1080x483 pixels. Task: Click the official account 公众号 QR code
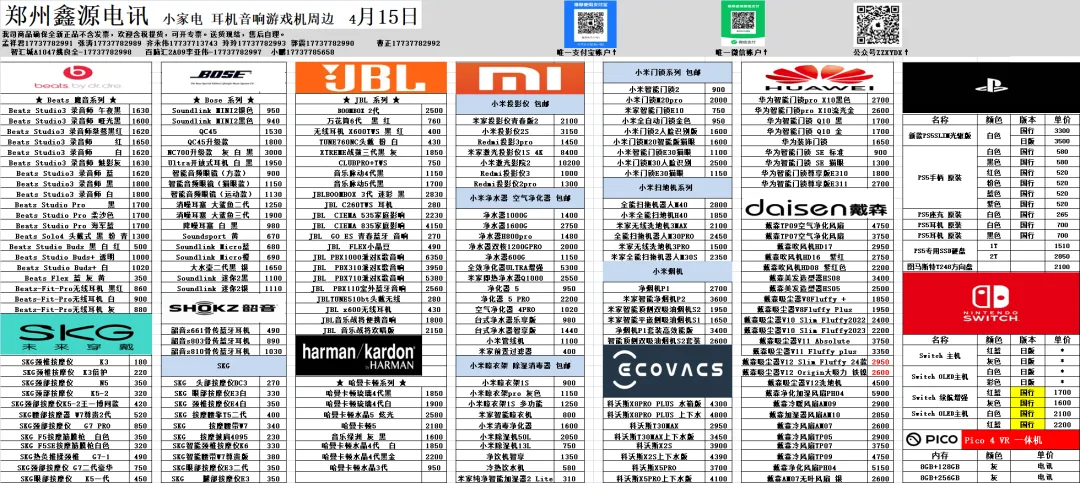(878, 25)
